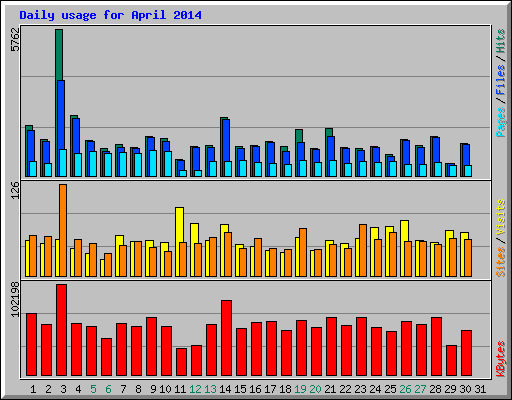Click green weekend day label 12
The width and height of the screenshot is (512, 400).
(x=195, y=389)
